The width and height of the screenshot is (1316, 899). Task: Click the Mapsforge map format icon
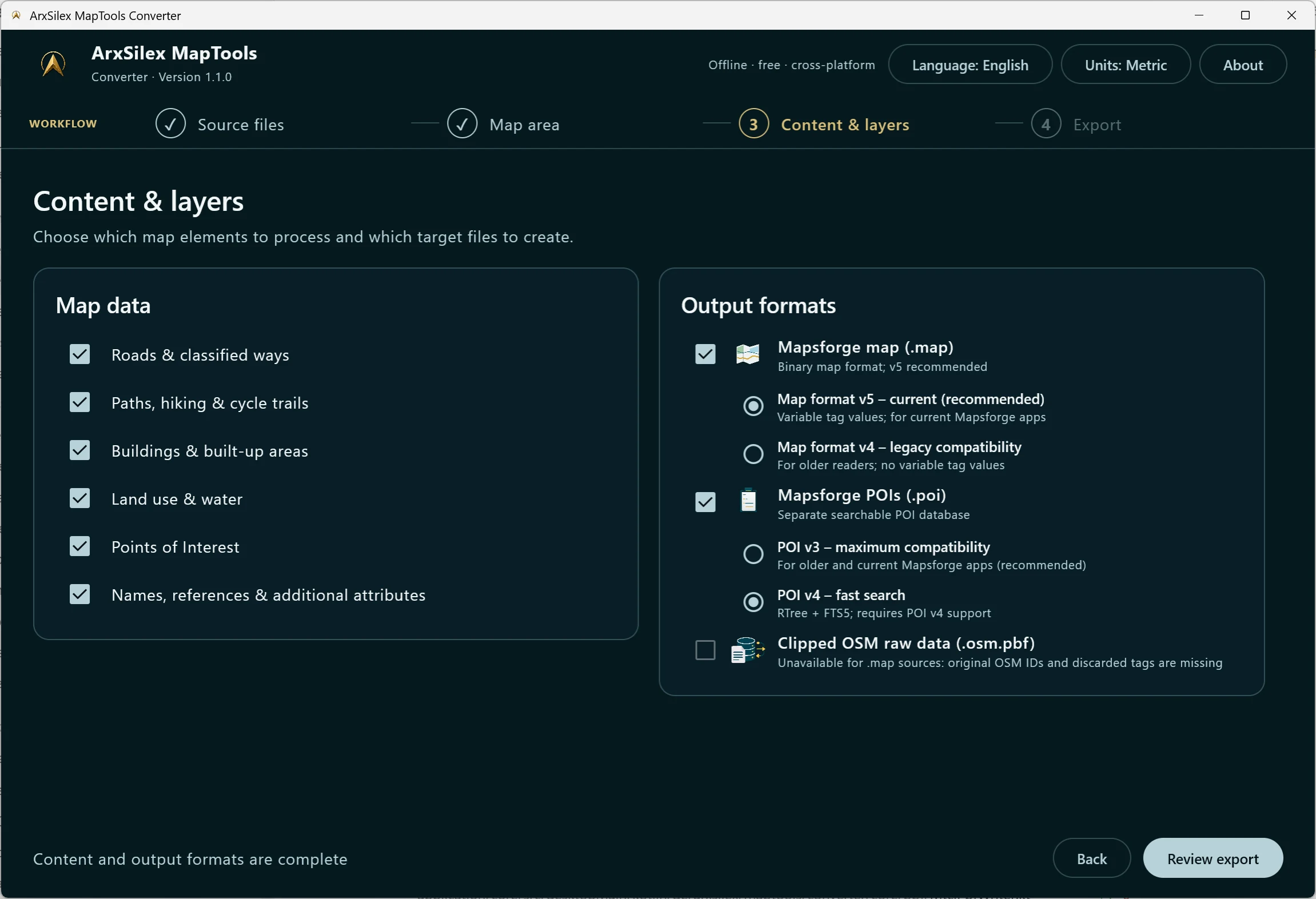click(x=747, y=354)
